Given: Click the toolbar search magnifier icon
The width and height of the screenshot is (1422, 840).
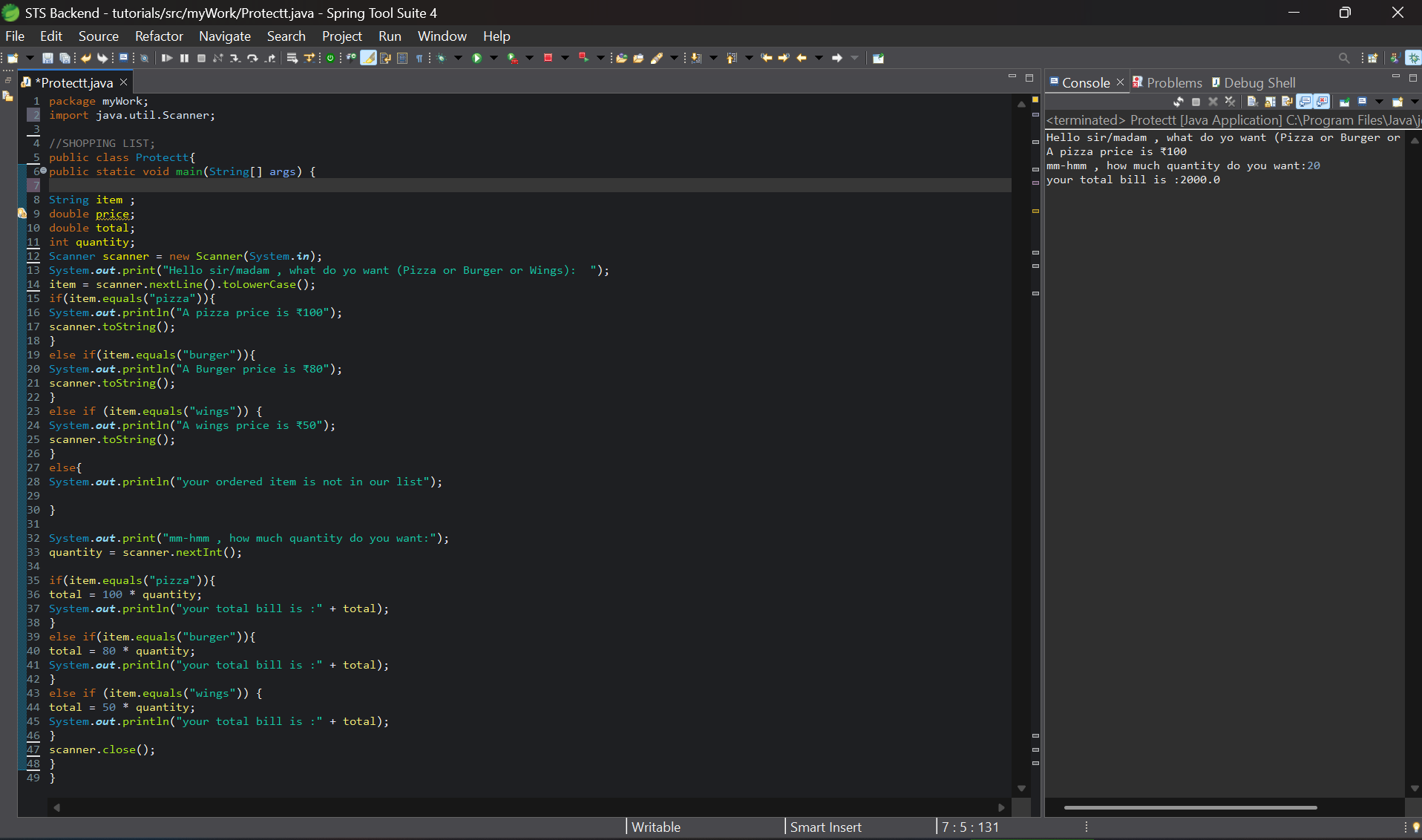Looking at the screenshot, I should point(1343,59).
